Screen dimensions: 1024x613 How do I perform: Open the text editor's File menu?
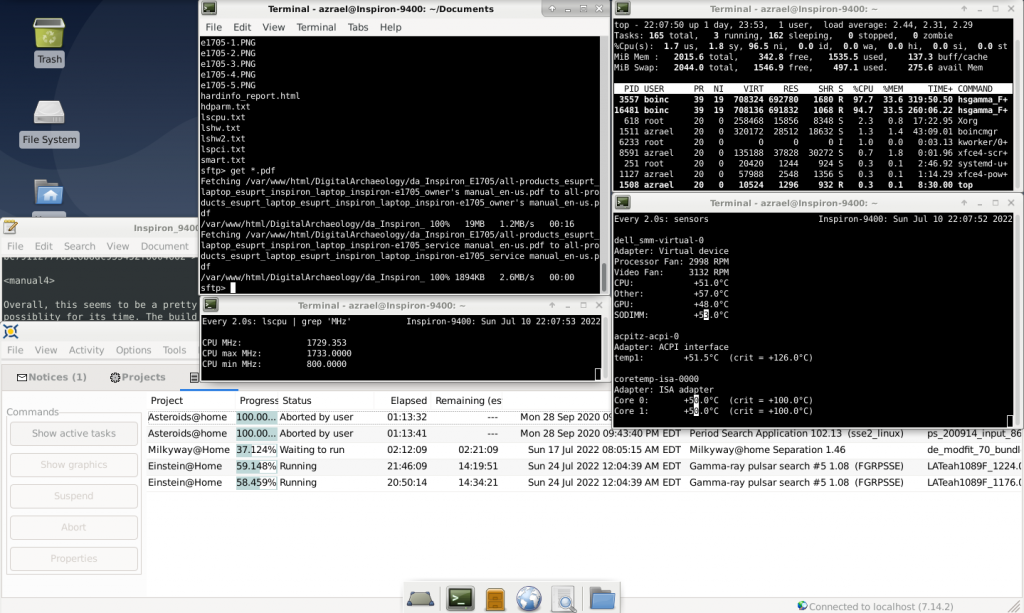coord(15,246)
